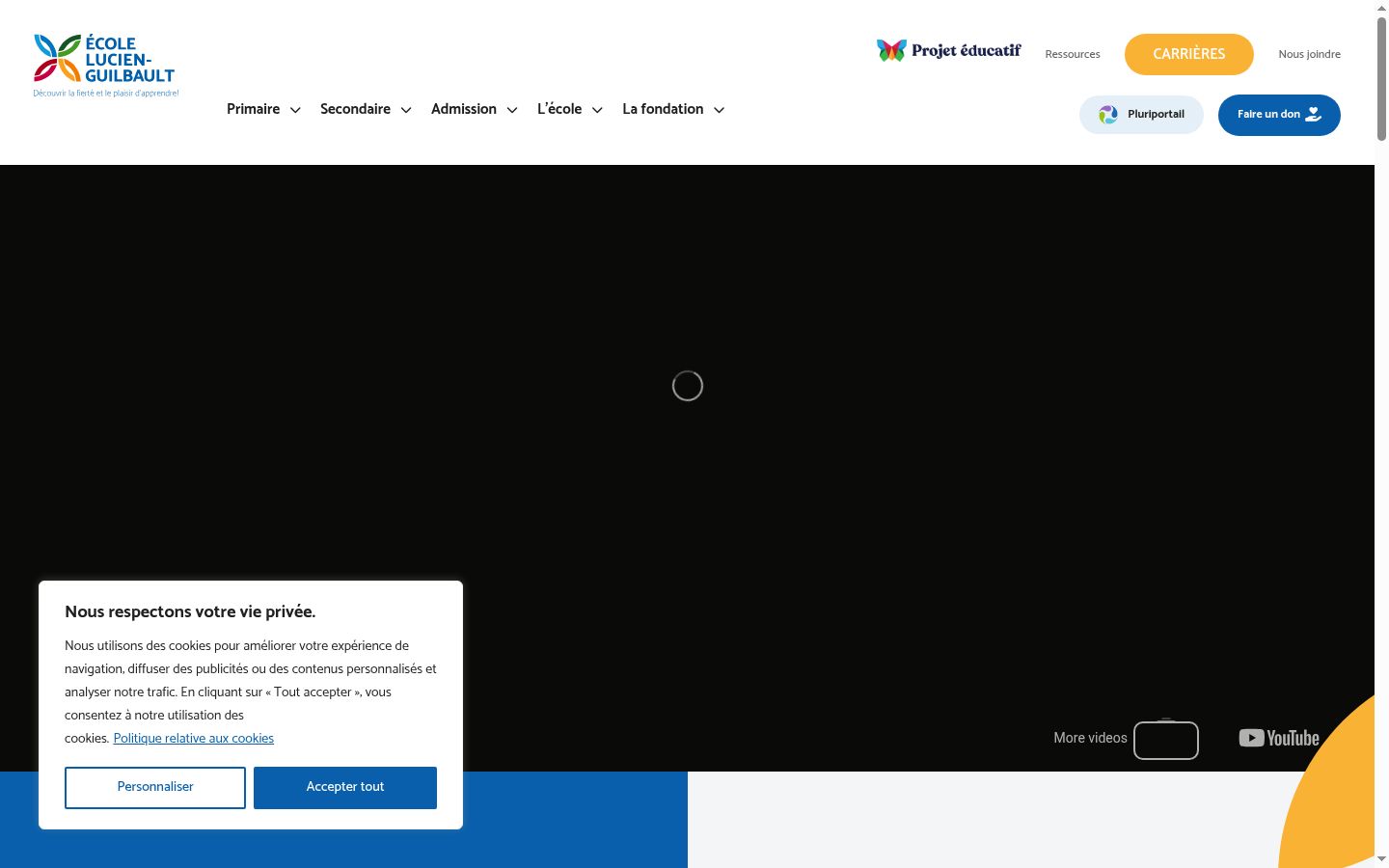This screenshot has height=868, width=1389.
Task: Click the Faire un don button
Action: point(1279,115)
